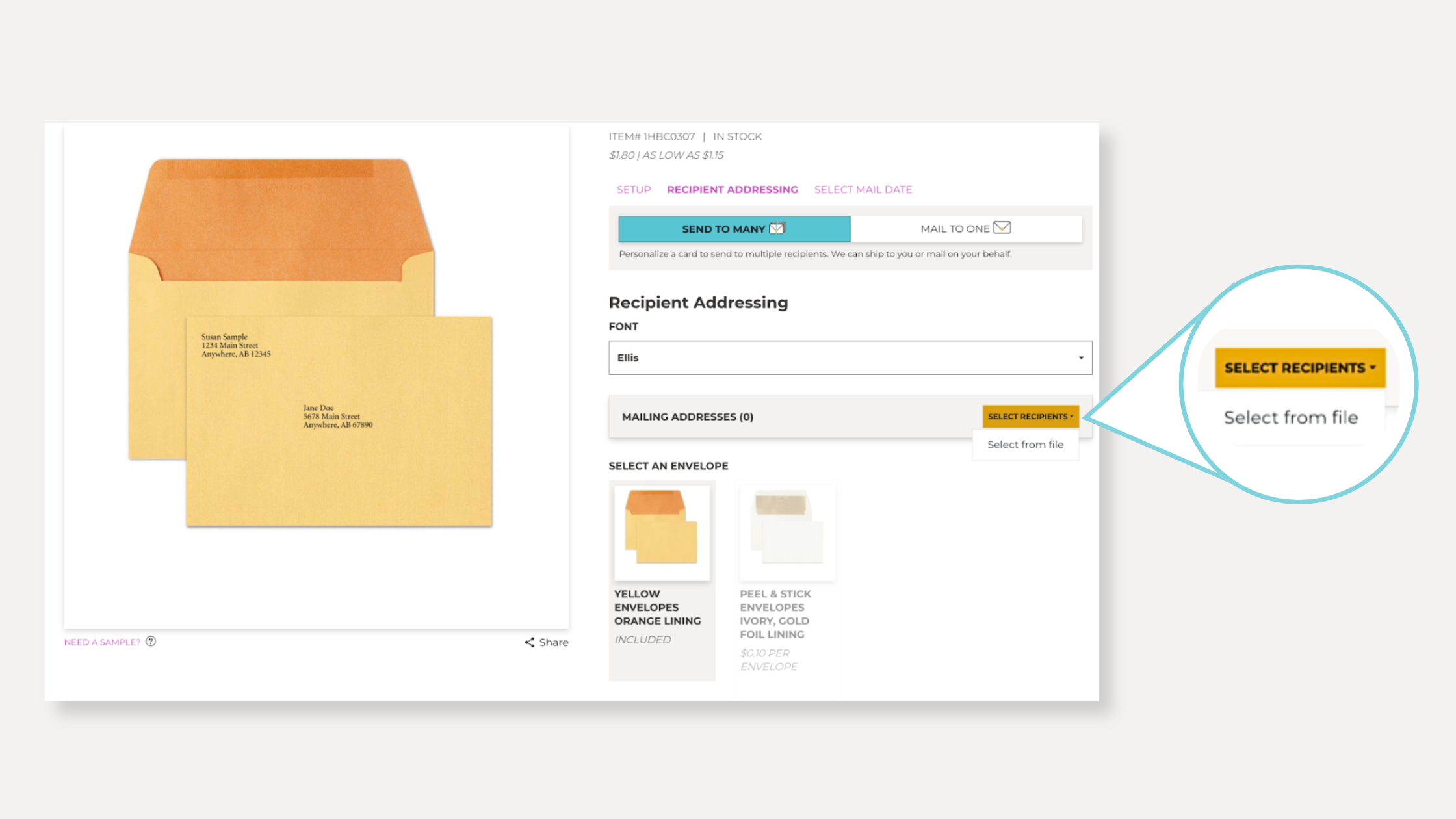The height and width of the screenshot is (819, 1456).
Task: Switch to Recipient Addressing tab
Action: 732,190
